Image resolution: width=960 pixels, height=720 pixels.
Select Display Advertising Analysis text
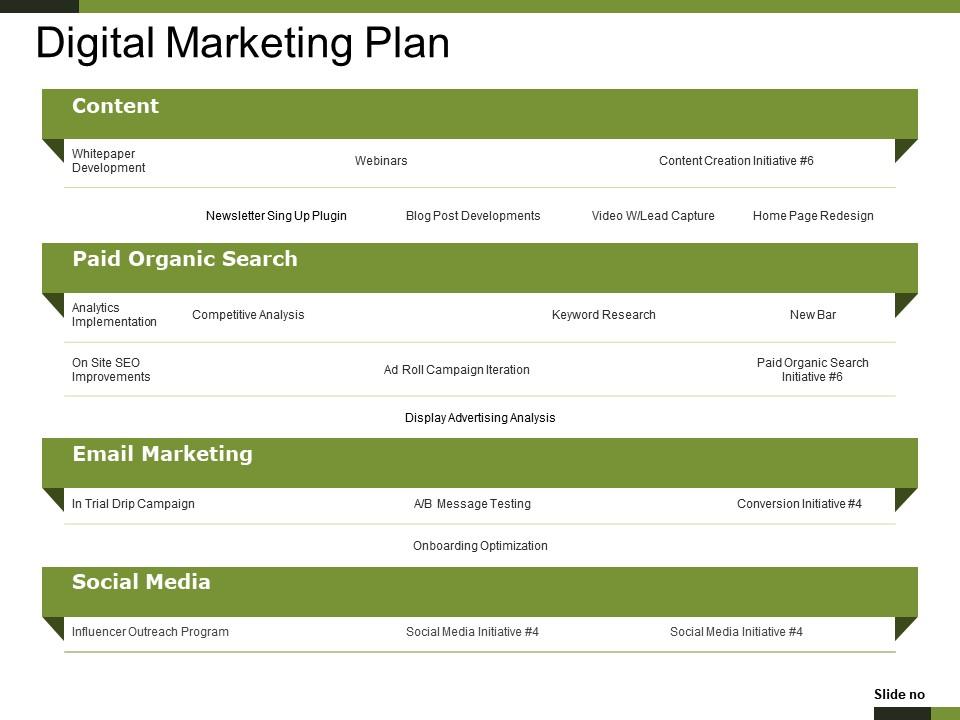point(480,418)
